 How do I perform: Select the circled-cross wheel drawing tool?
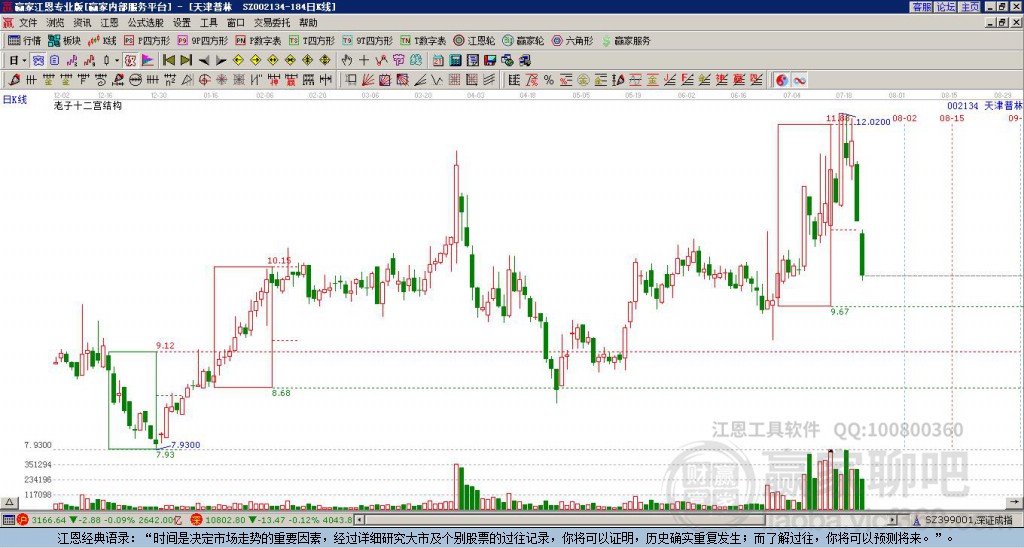pyautogui.click(x=204, y=80)
